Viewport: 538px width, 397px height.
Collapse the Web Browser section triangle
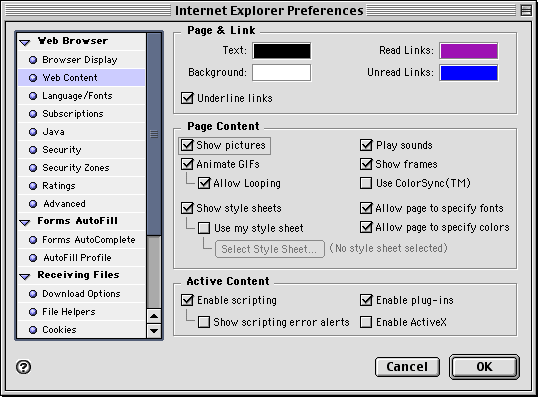25,42
